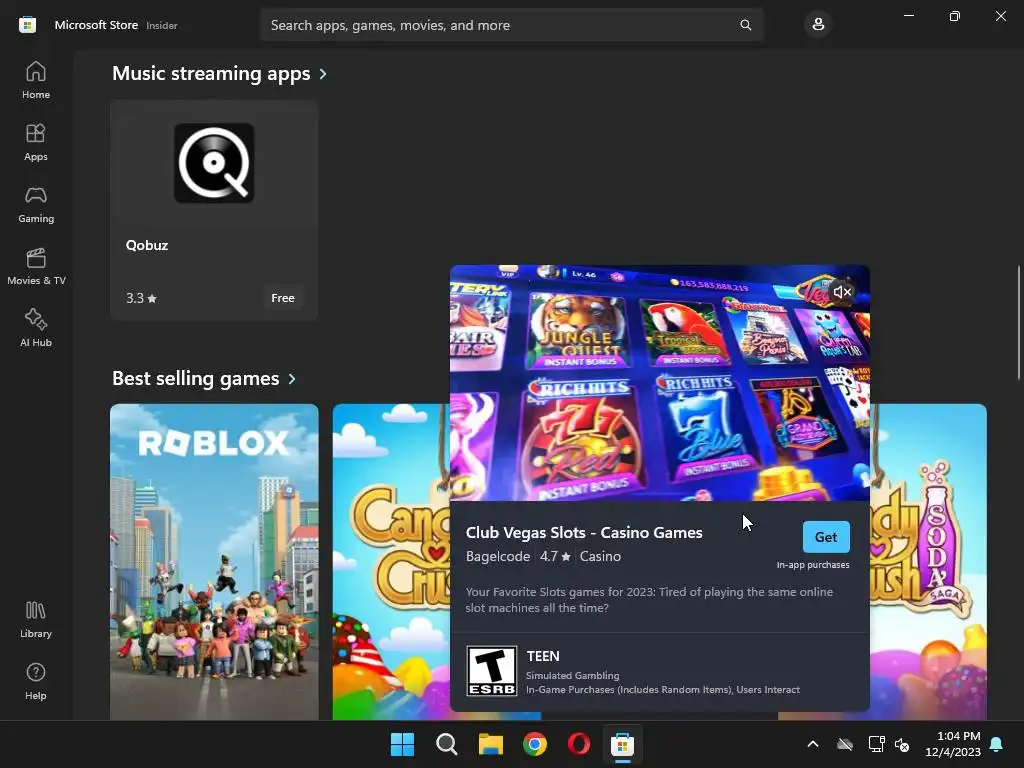Screen dimensions: 1024x768
Task: Open the Library in sidebar
Action: (x=36, y=619)
